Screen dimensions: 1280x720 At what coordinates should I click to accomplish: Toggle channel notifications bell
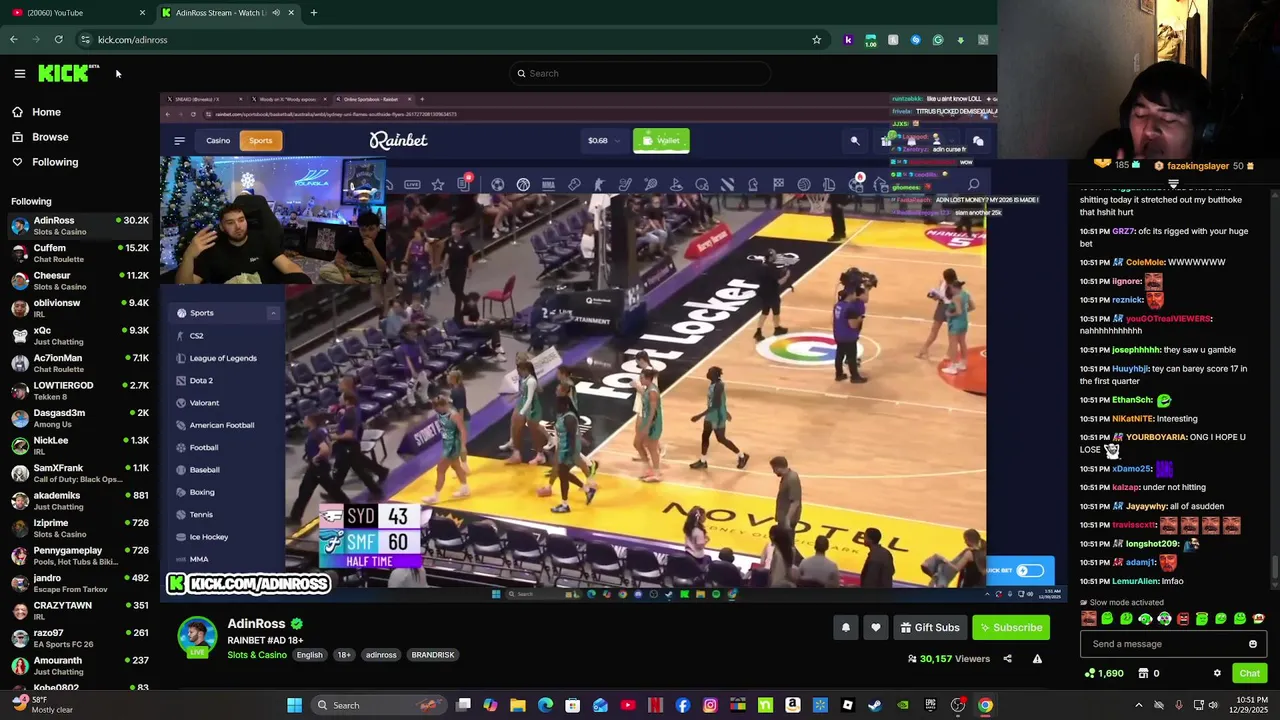point(846,627)
